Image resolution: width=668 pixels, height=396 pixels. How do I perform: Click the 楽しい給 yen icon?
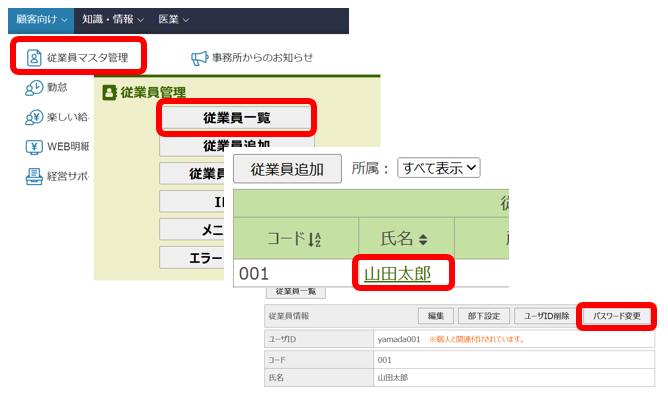(x=34, y=117)
